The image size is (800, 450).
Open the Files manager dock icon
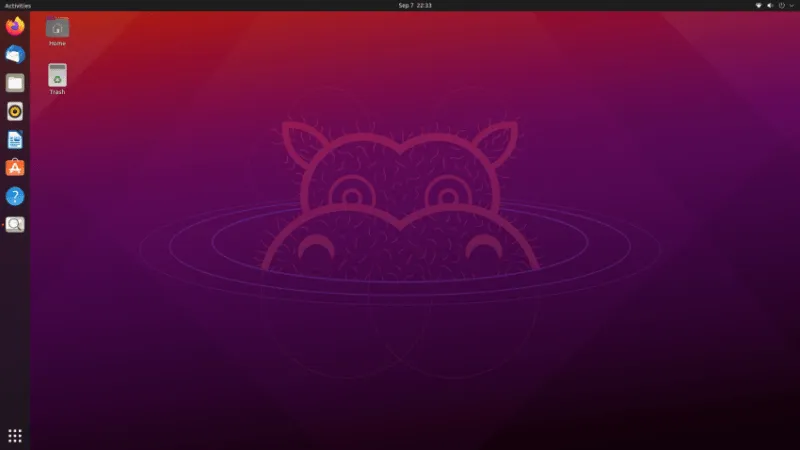[15, 83]
